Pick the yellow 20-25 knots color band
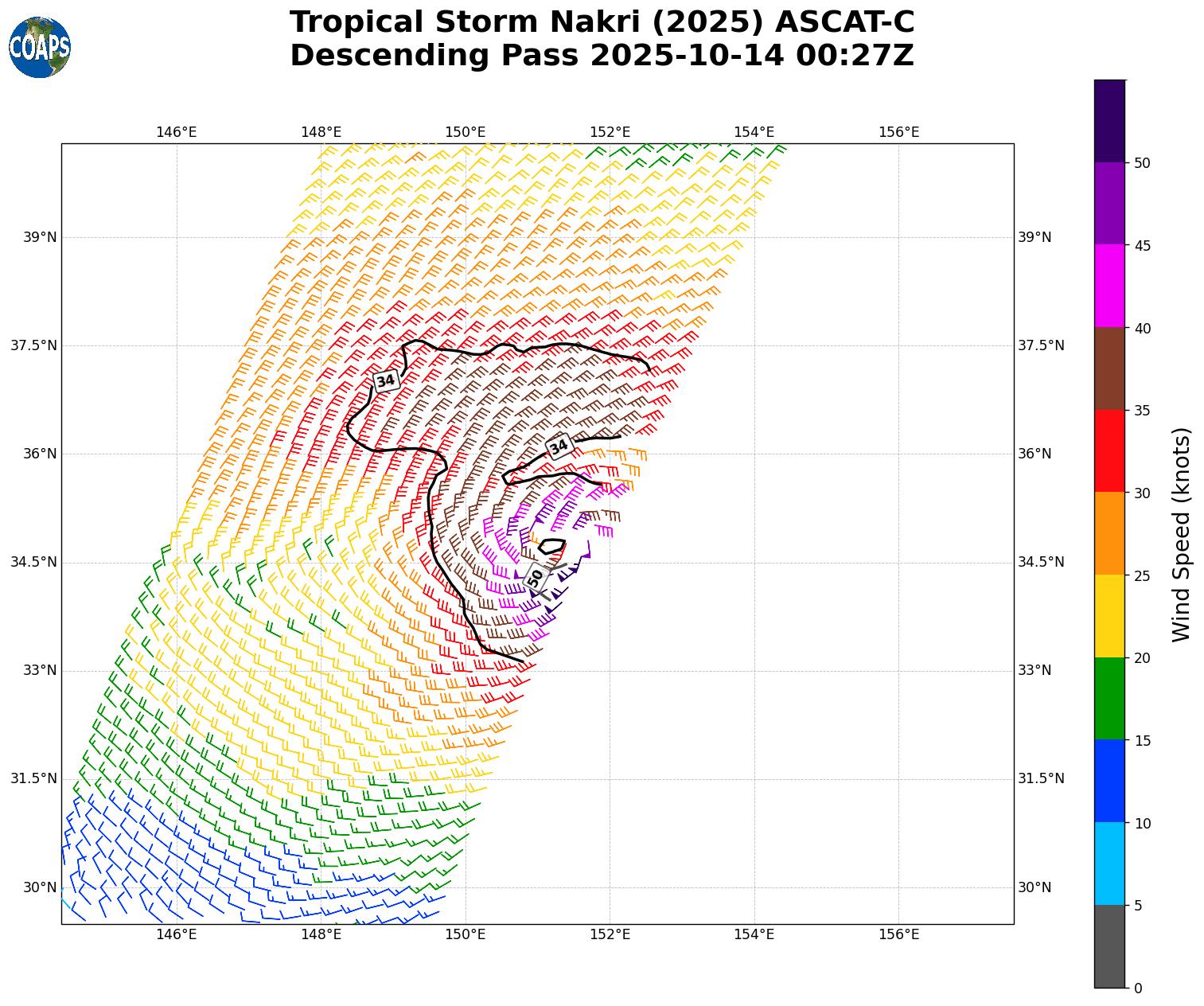1204x1006 pixels. 1109,616
